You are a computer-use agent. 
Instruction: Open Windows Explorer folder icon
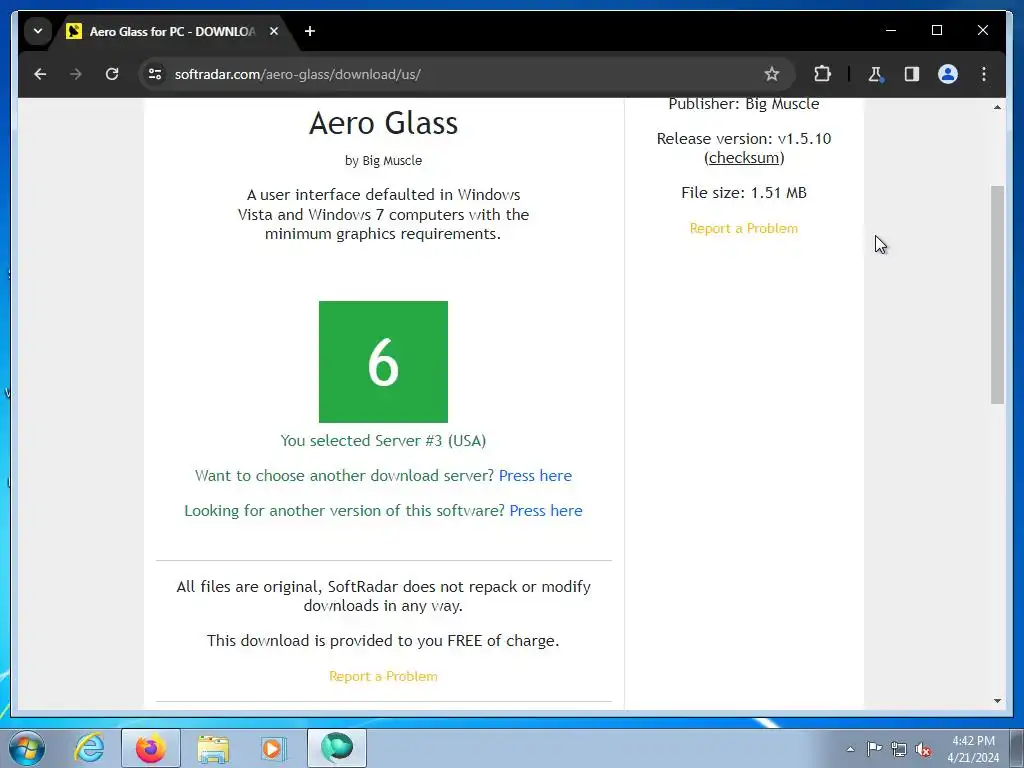213,748
